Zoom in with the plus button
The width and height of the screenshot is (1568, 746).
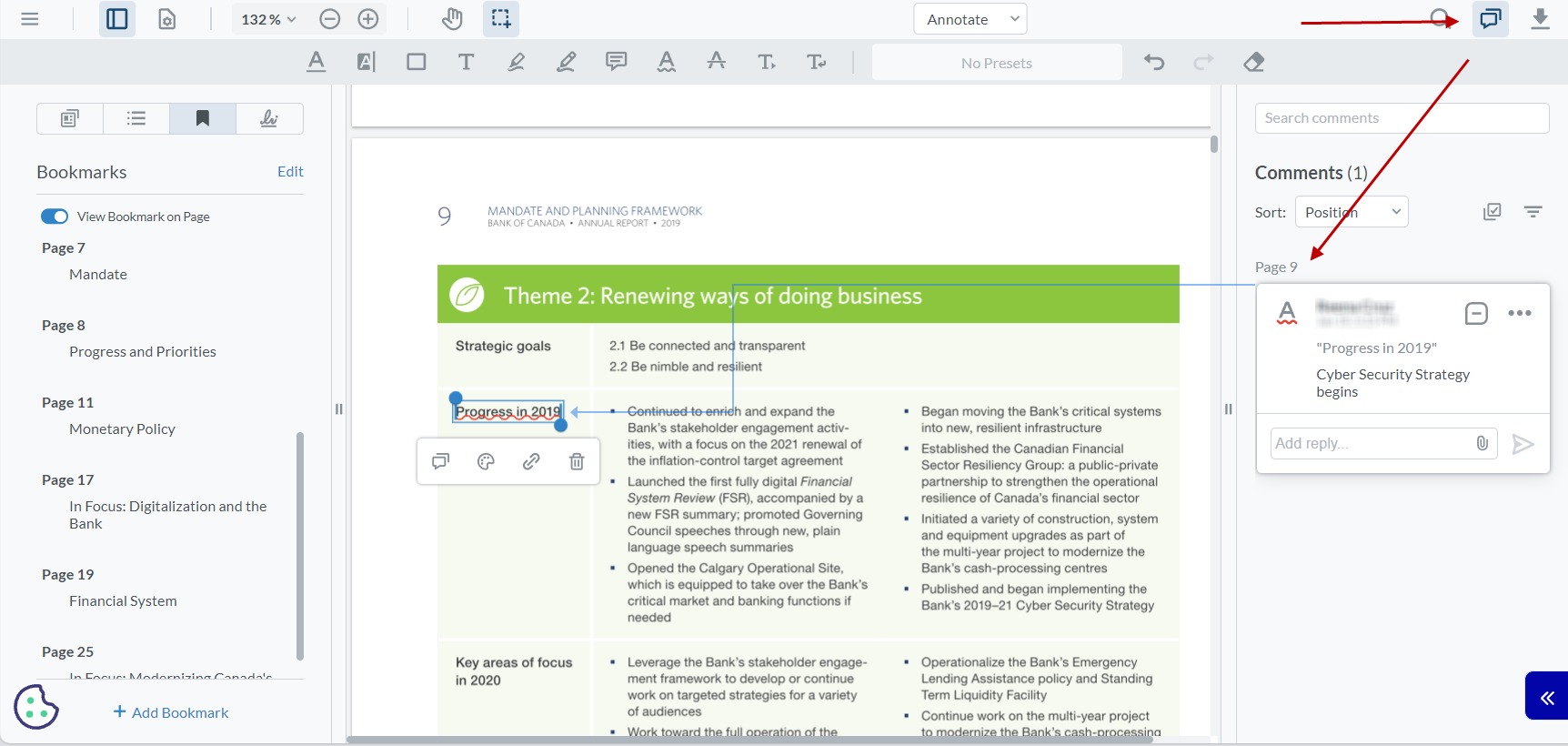pyautogui.click(x=368, y=19)
